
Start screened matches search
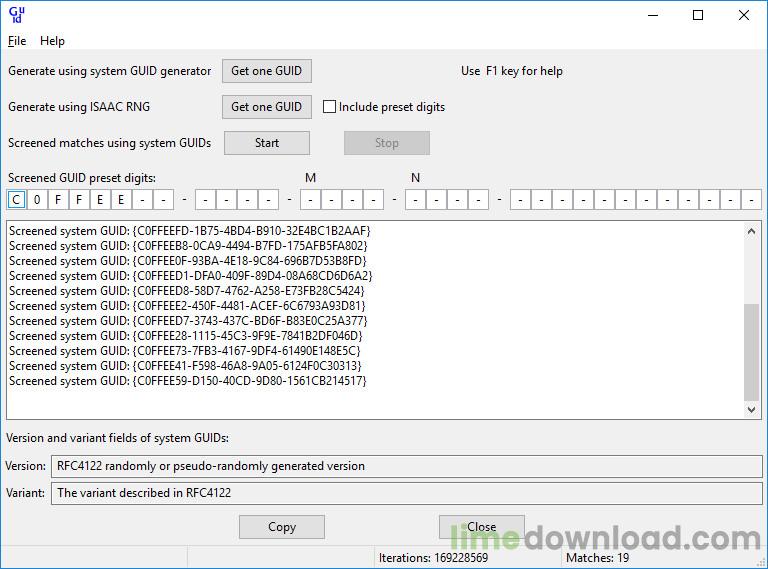267,143
